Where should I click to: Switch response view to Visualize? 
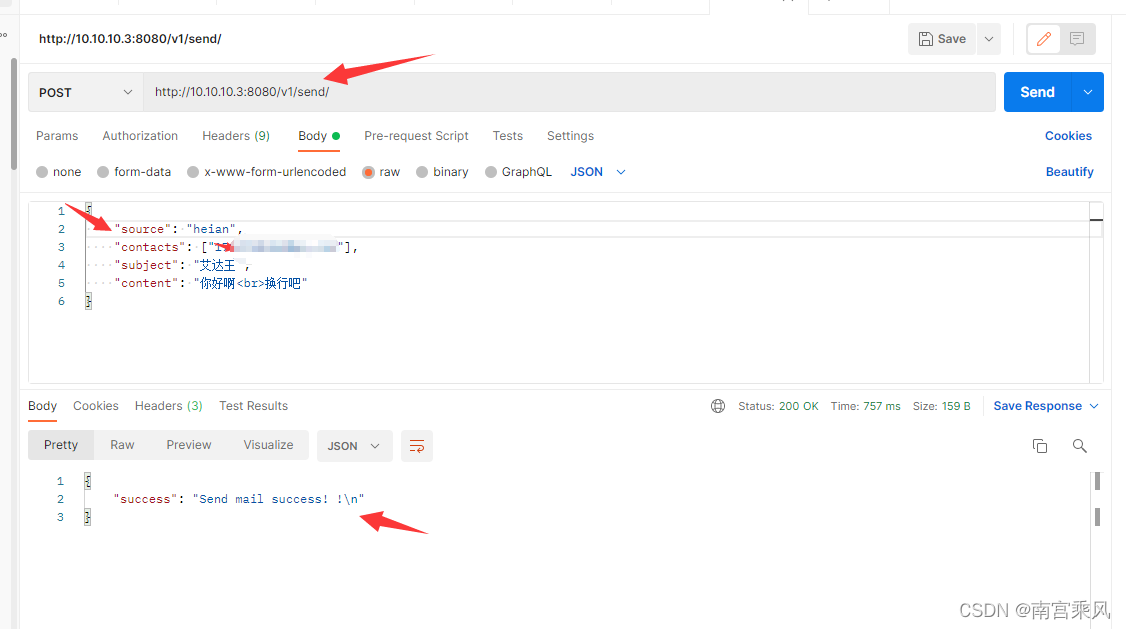(x=269, y=445)
